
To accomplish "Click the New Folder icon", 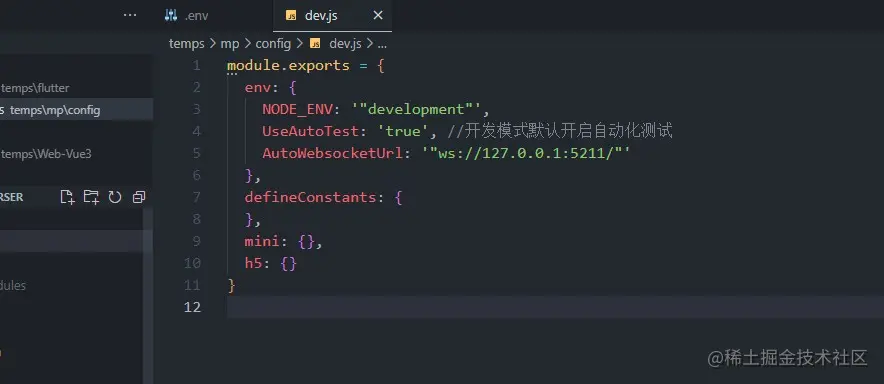I will (91, 197).
